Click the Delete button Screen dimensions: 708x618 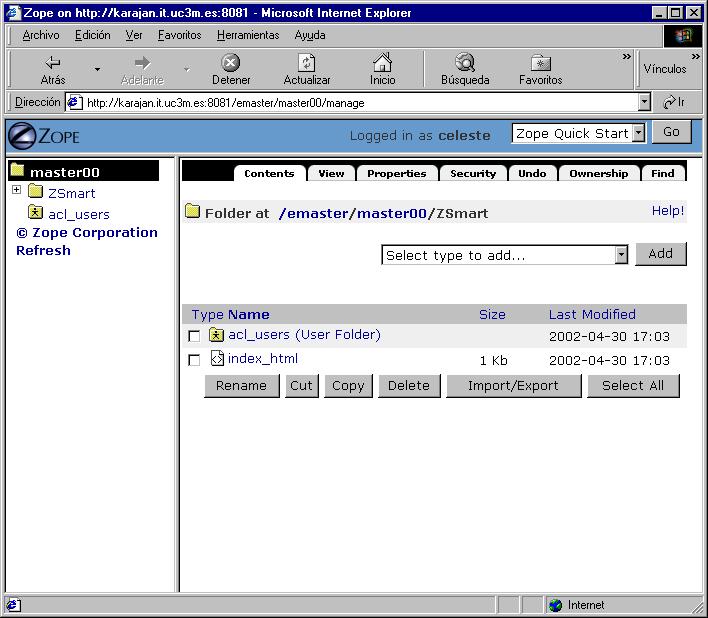(x=409, y=386)
